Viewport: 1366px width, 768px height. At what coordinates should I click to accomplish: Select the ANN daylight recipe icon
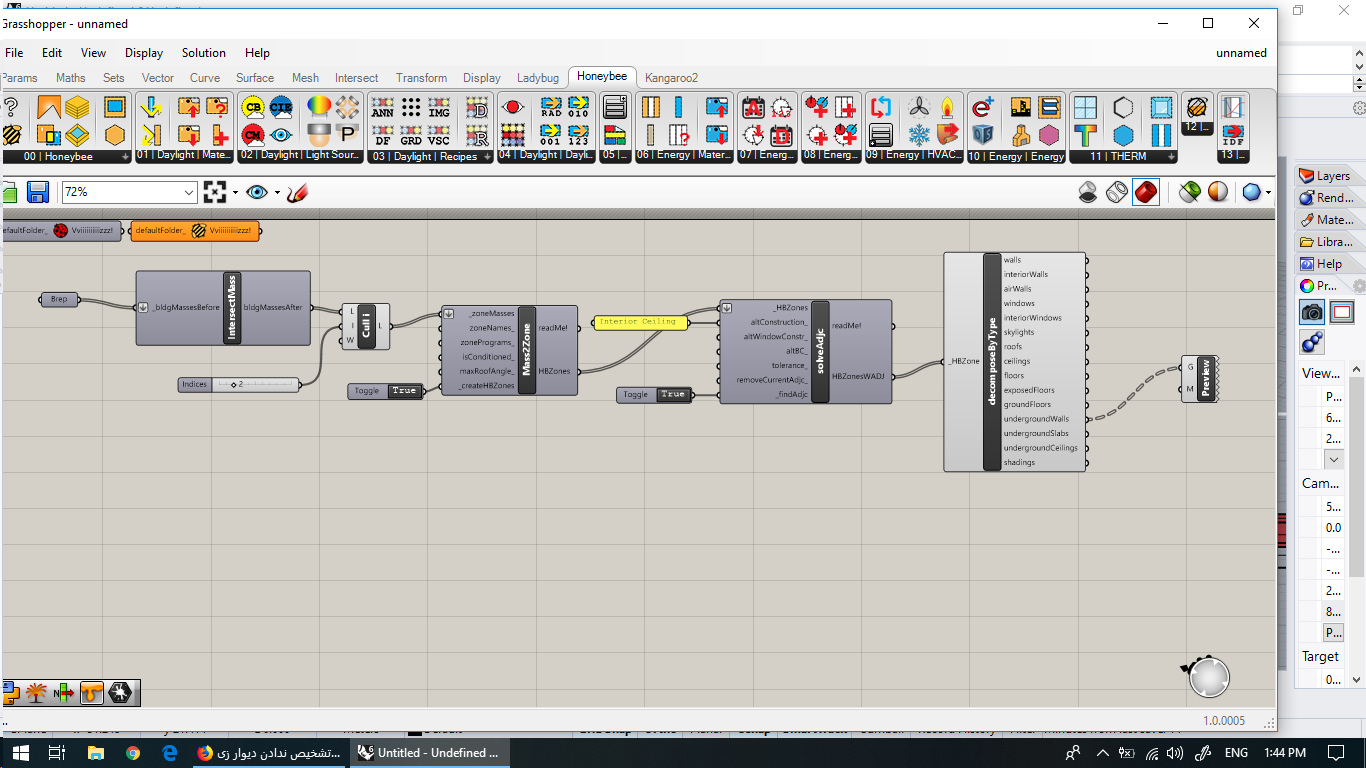(382, 108)
